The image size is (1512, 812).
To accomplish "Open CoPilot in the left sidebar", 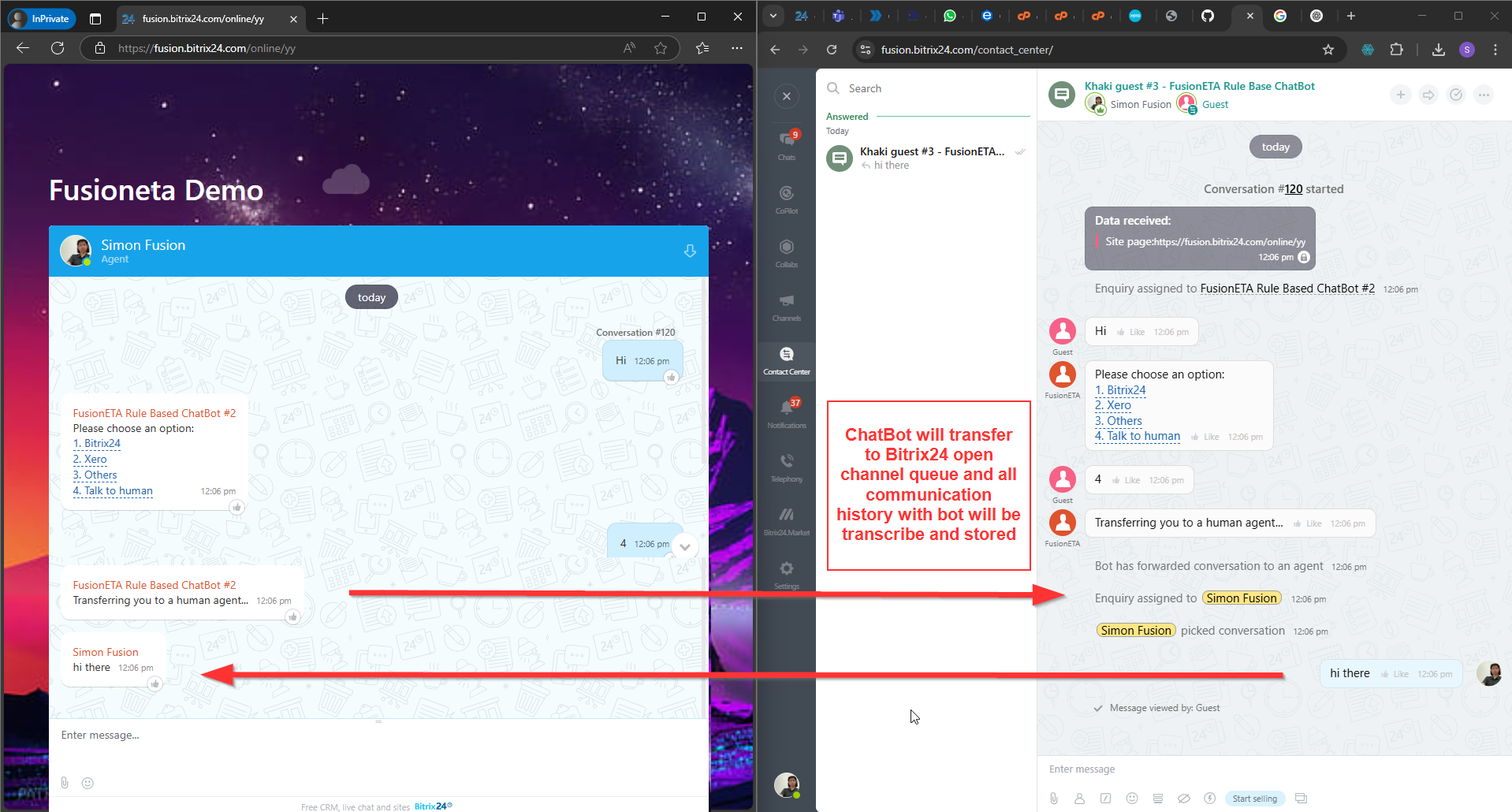I will click(787, 198).
